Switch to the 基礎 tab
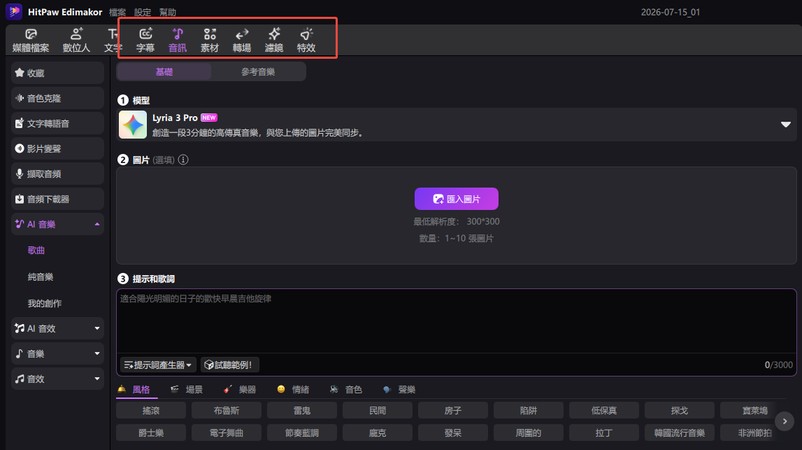This screenshot has height=450, width=802. 164,72
